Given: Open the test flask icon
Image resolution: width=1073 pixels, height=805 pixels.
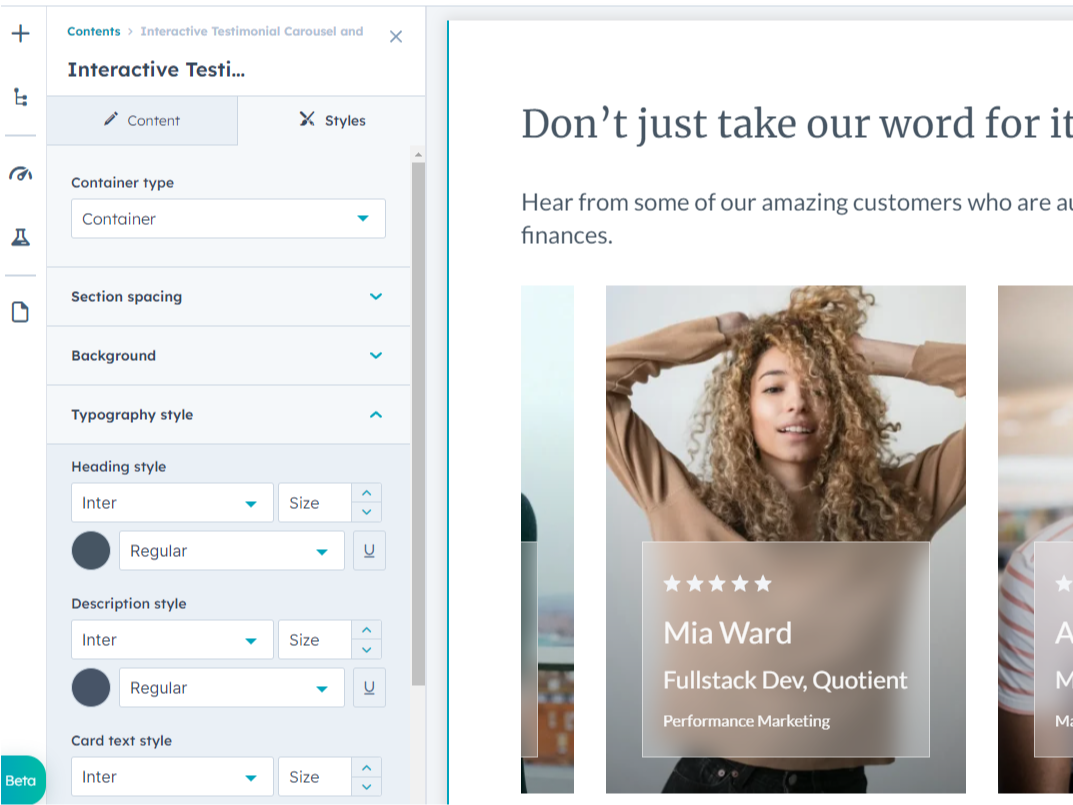Looking at the screenshot, I should coord(20,237).
